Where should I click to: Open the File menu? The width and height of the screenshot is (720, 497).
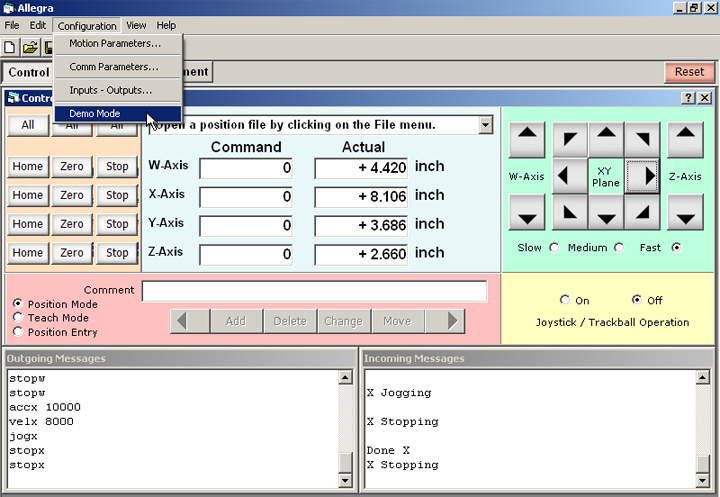[12, 25]
